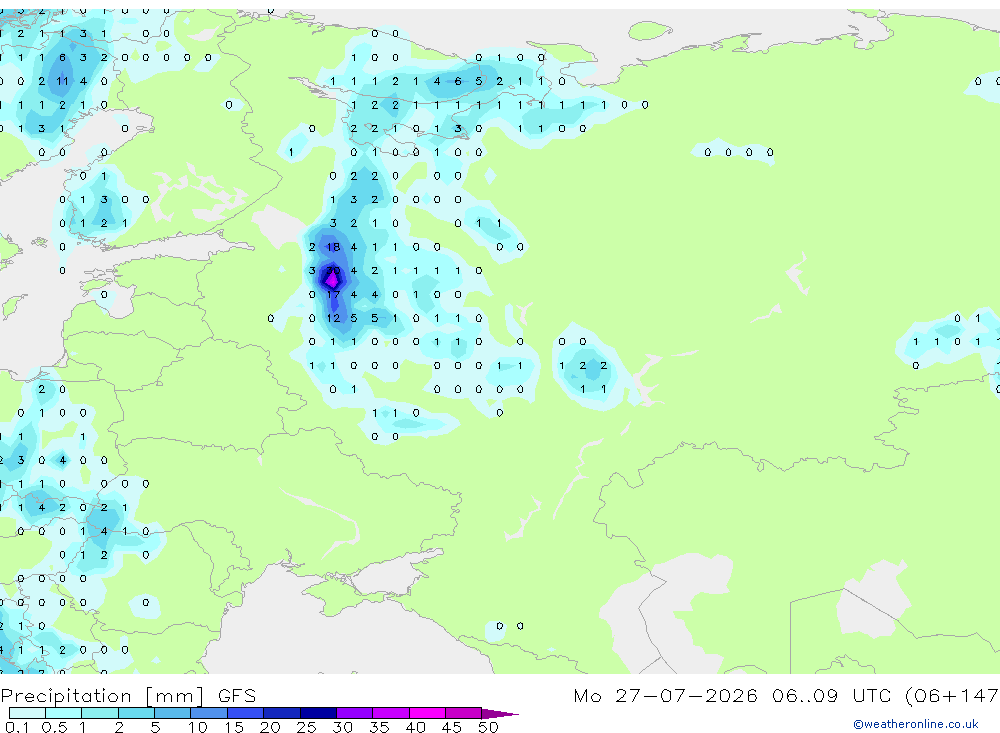The image size is (1000, 733).
Task: Click the 0.1–0.5 mm legend color swatch
Action: (x=27, y=713)
